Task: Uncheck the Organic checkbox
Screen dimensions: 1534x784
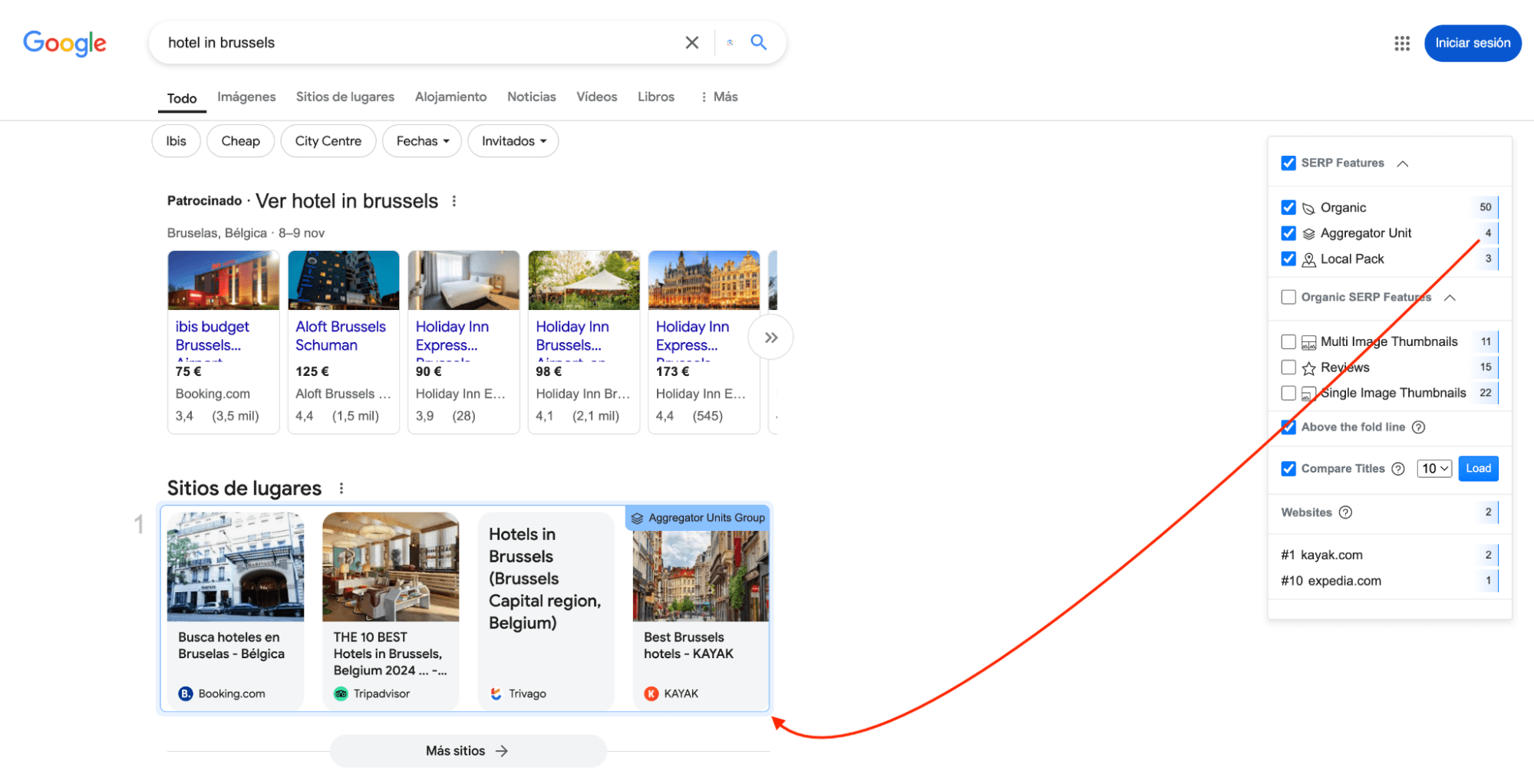Action: tap(1288, 207)
